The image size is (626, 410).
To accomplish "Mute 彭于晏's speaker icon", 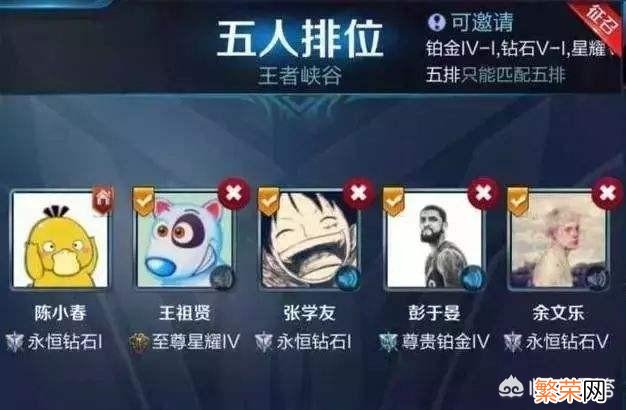I will point(473,277).
